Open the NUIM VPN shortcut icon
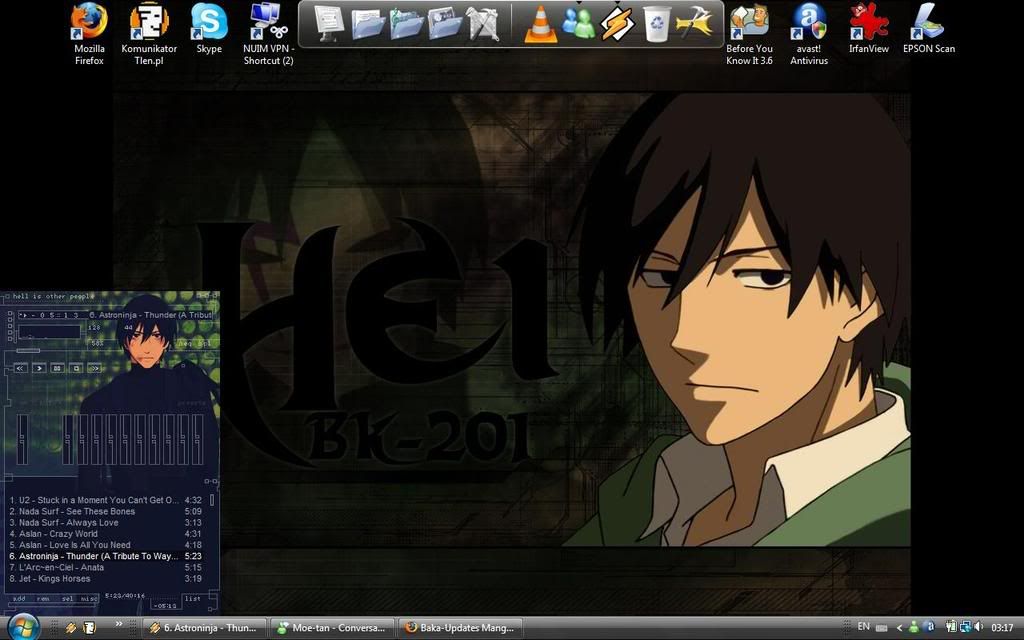Image resolution: width=1024 pixels, height=640 pixels. [268, 34]
